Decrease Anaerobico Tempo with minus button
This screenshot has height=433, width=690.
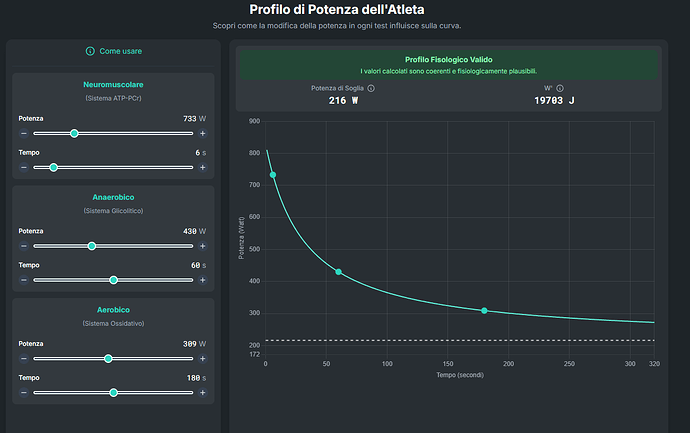(24, 280)
